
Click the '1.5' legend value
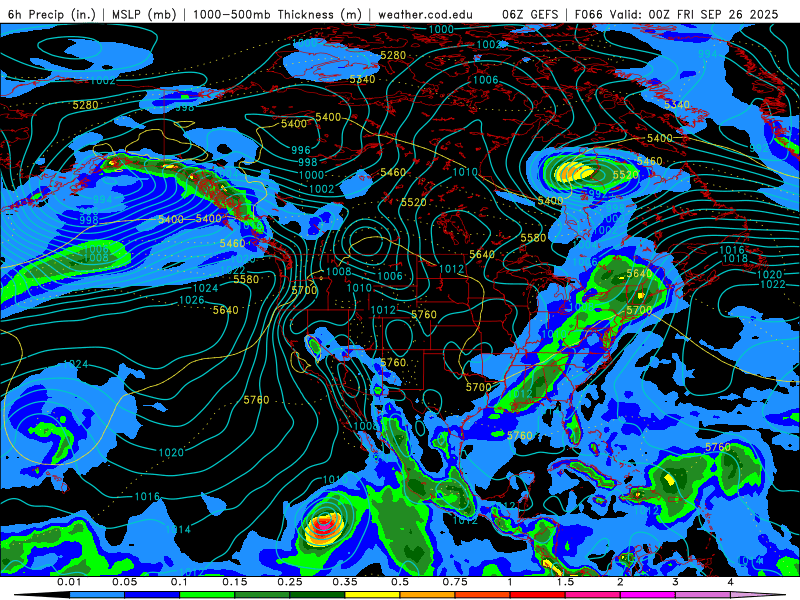tap(565, 582)
